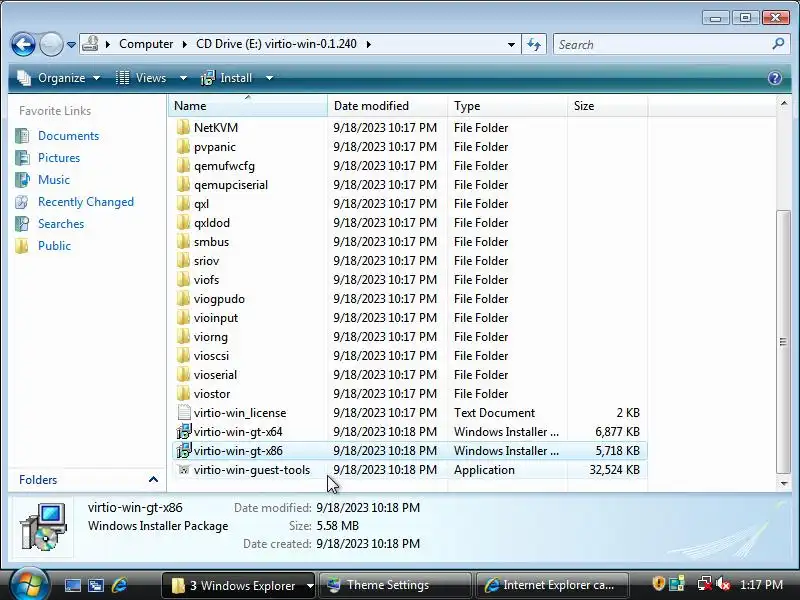Image resolution: width=800 pixels, height=600 pixels.
Task: Open Help via the question mark icon
Action: pos(774,78)
